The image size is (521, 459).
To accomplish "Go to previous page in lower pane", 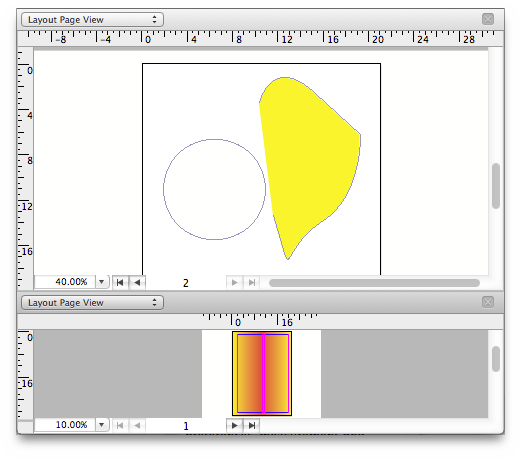I will click(137, 425).
